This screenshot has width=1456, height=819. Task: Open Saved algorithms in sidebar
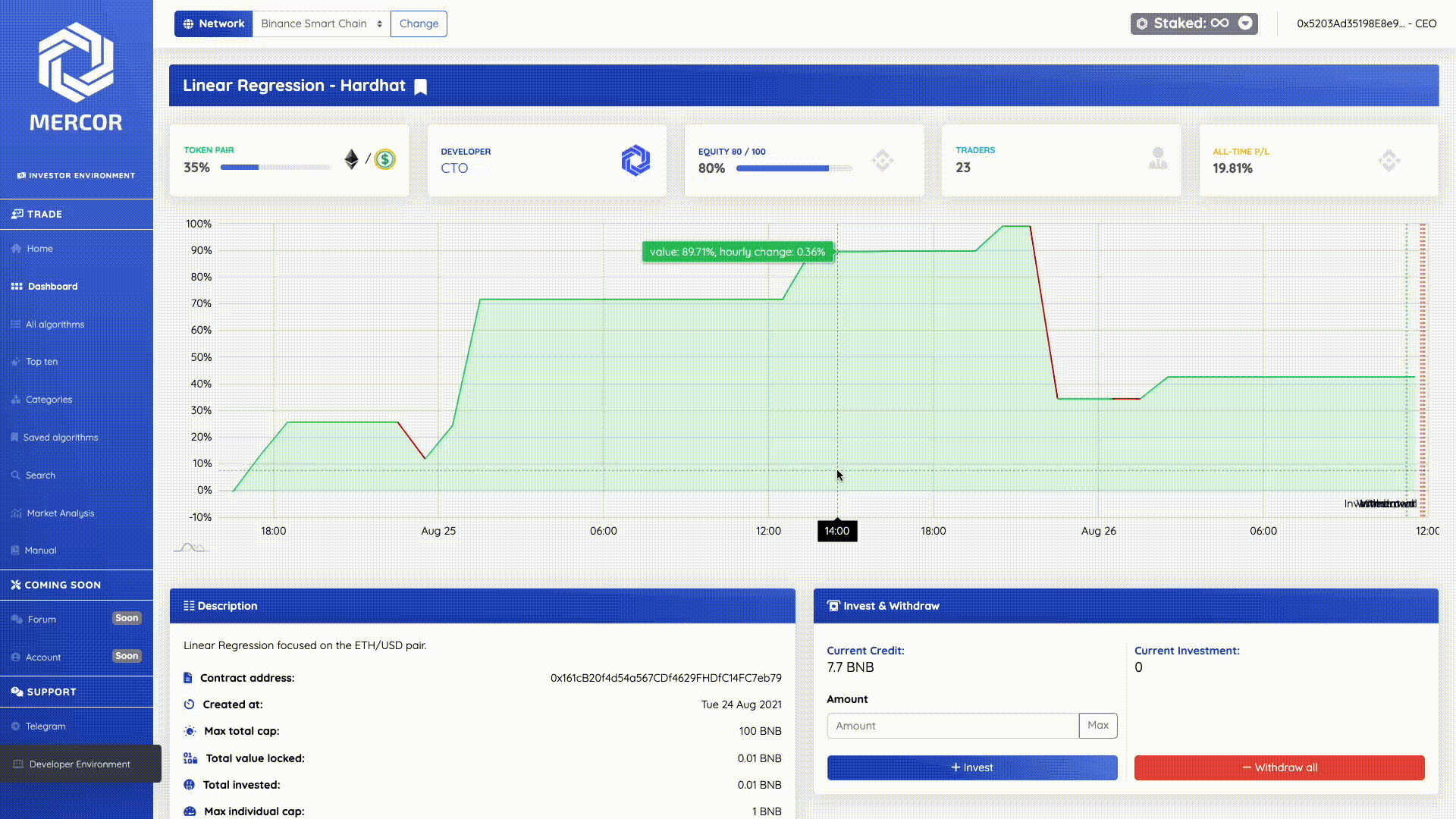click(60, 438)
